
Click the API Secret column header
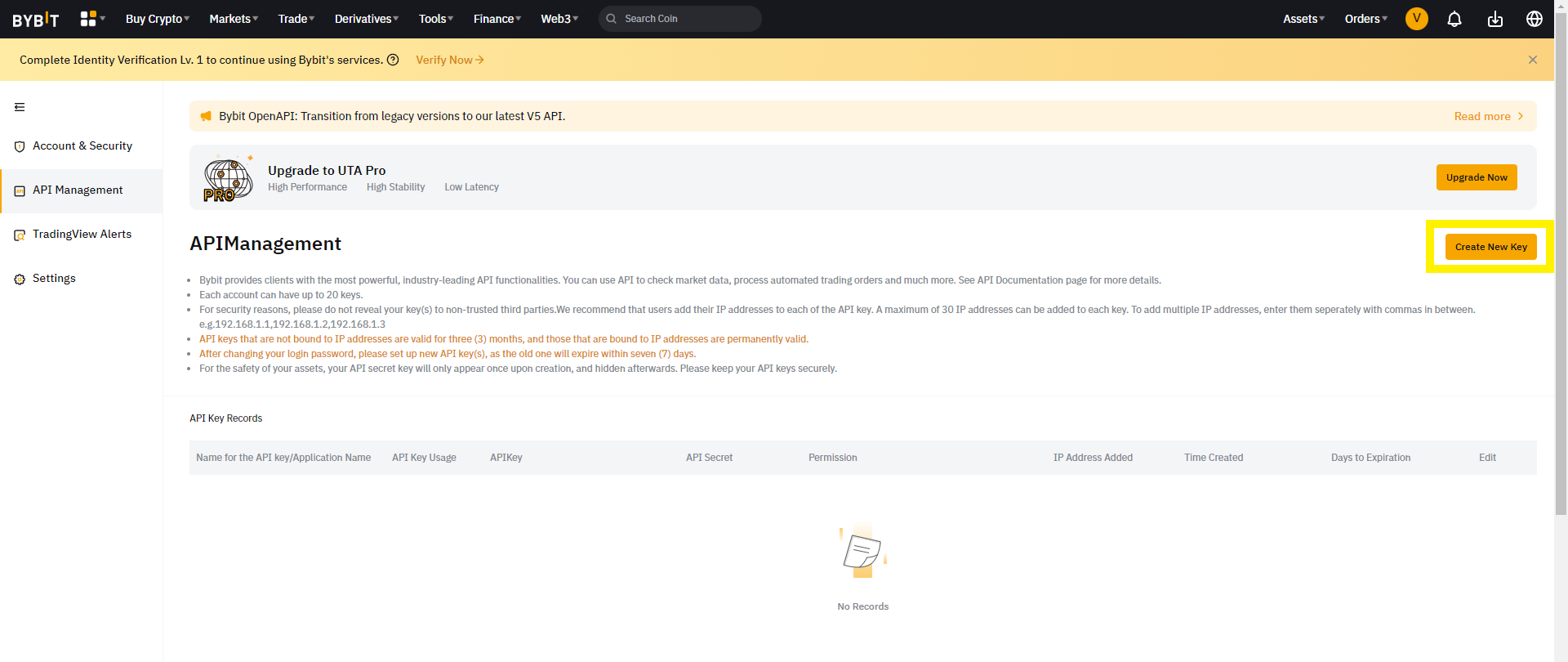click(x=709, y=458)
